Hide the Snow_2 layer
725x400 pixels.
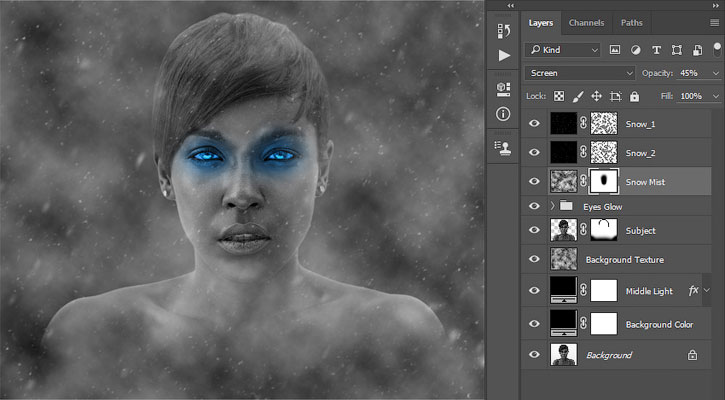click(x=534, y=152)
